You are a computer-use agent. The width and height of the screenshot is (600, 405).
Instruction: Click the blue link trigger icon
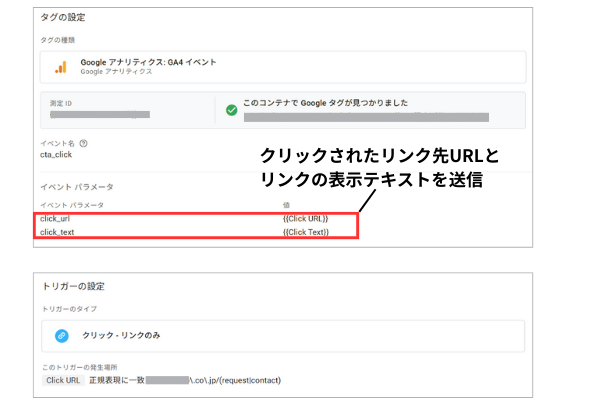pyautogui.click(x=62, y=335)
